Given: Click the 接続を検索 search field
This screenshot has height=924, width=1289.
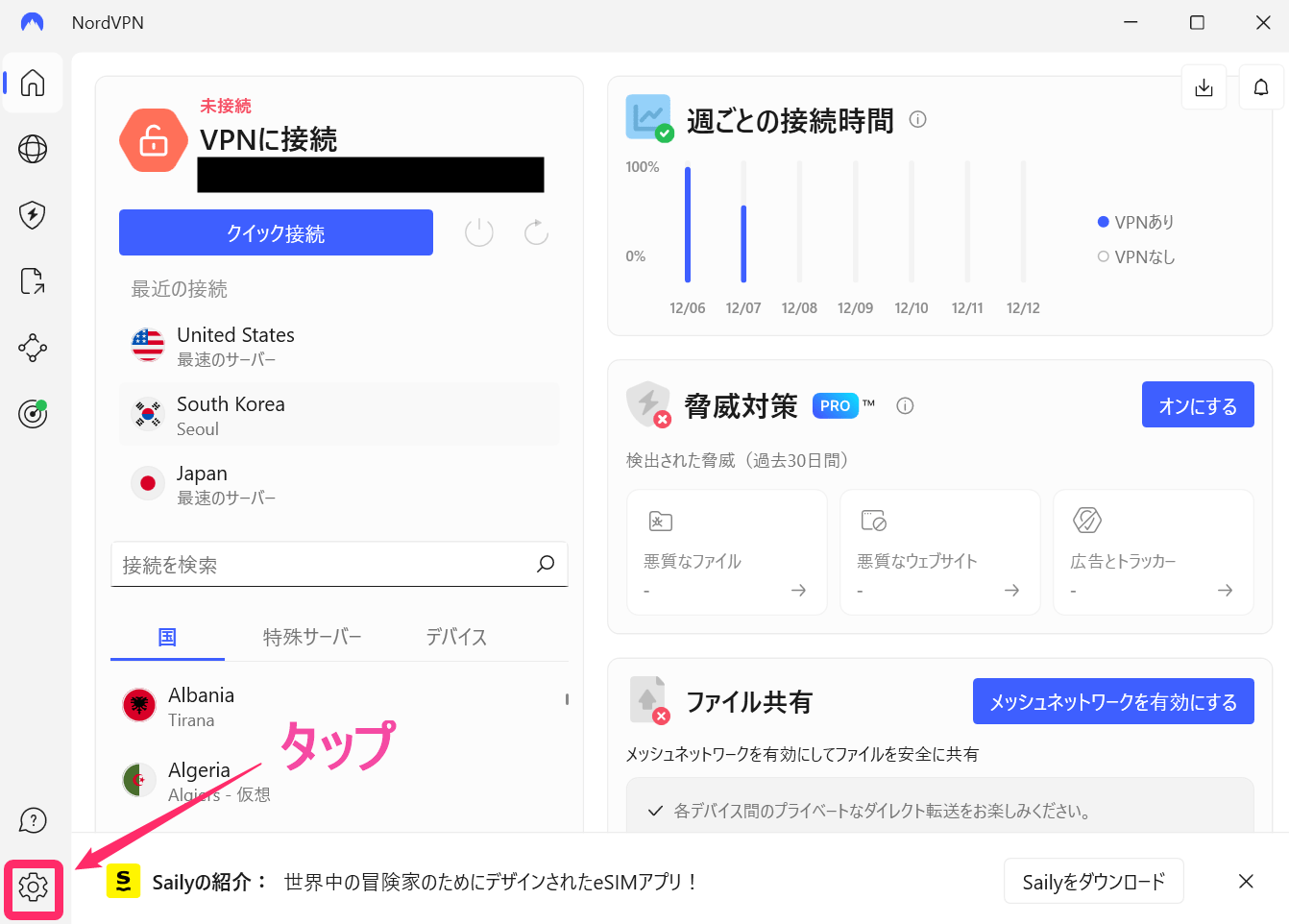Looking at the screenshot, I should [339, 564].
